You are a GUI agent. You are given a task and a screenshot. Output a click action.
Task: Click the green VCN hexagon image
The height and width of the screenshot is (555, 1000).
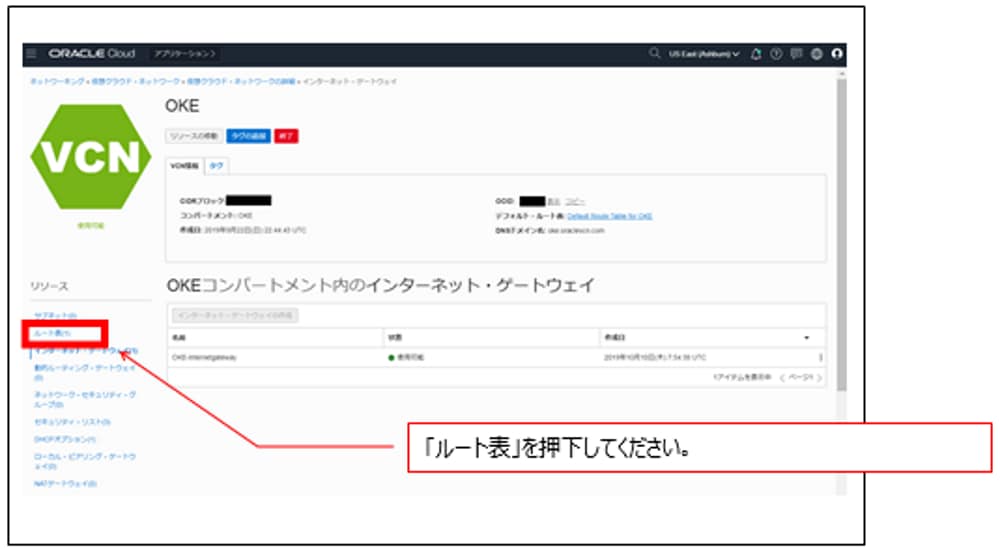coord(91,157)
